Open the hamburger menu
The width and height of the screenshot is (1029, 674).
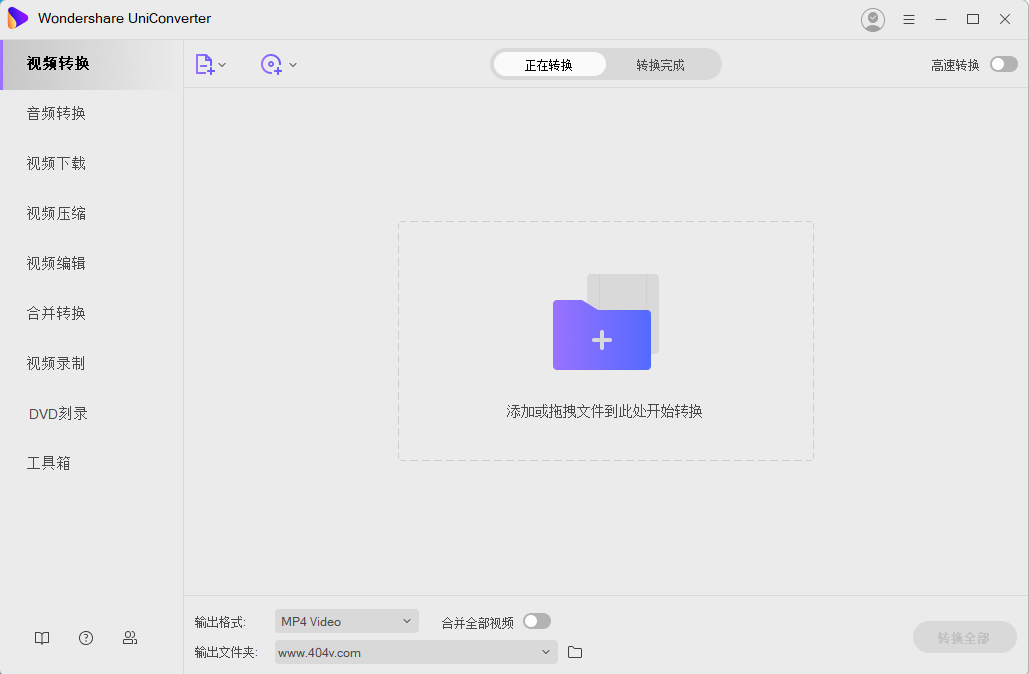coord(908,18)
